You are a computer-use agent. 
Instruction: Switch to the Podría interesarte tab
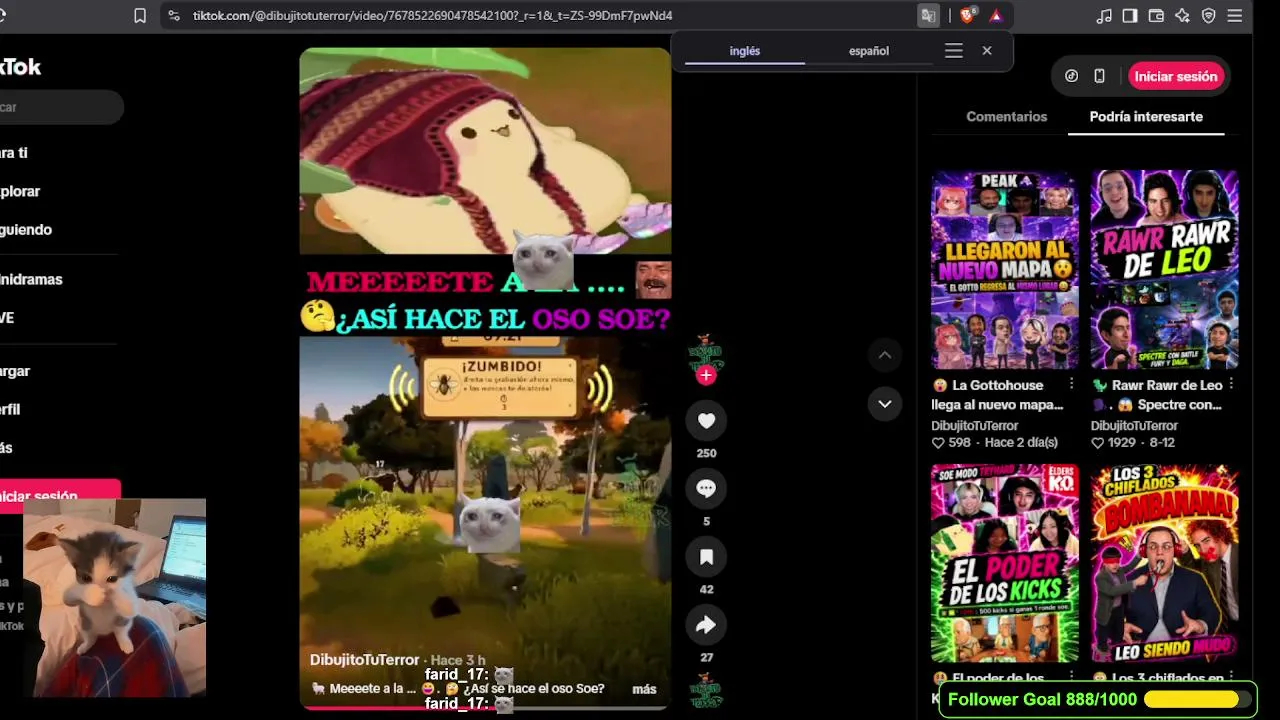tap(1146, 117)
